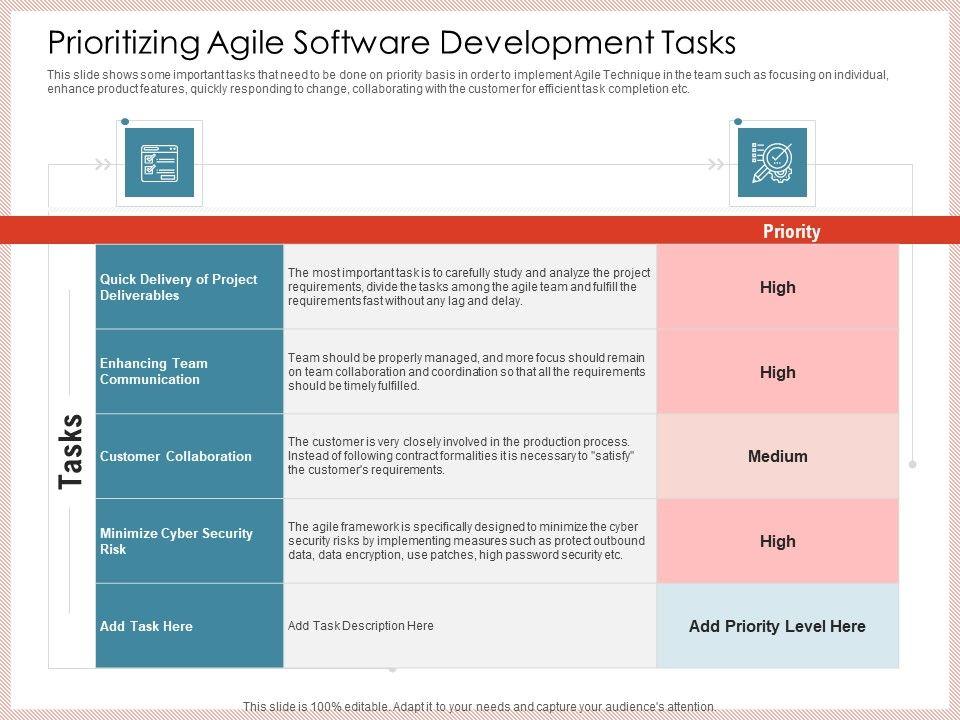
Task: Click the Add Task Description Here placeholder
Action: click(361, 626)
